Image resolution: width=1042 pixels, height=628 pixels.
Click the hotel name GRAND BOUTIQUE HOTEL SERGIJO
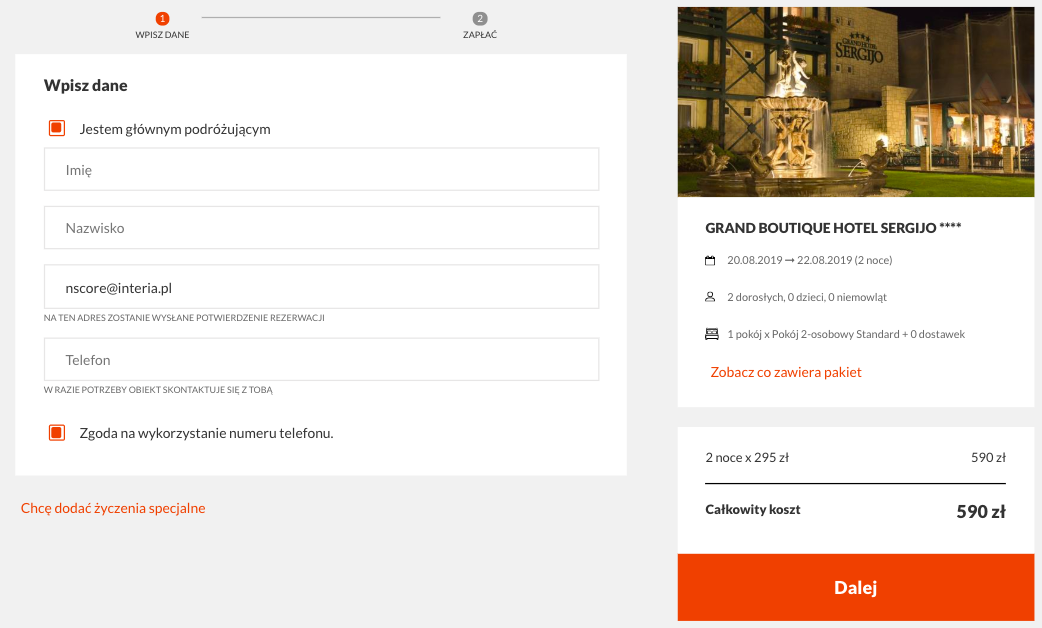[x=833, y=228]
